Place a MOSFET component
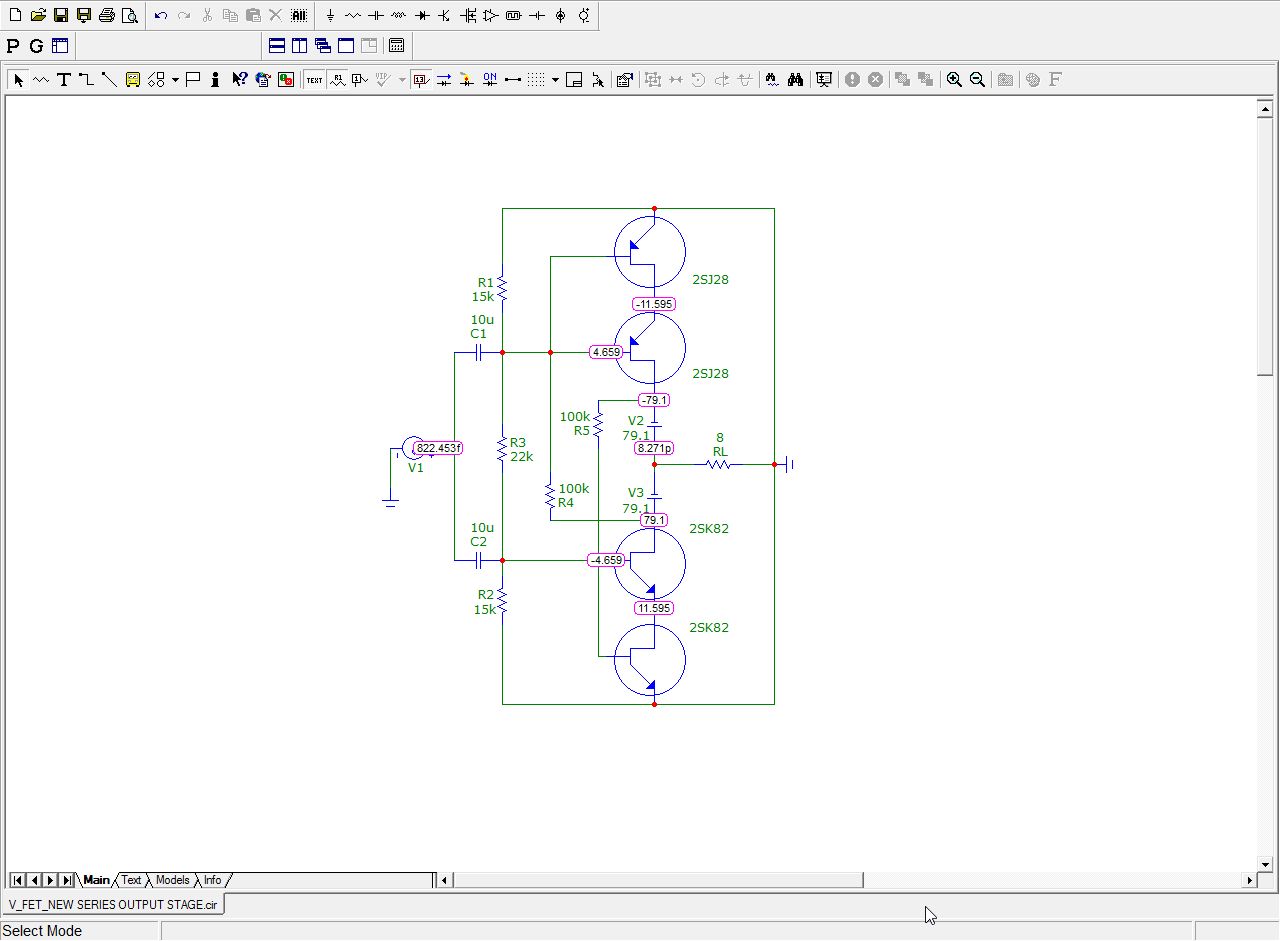Viewport: 1280px width, 941px height. [468, 16]
